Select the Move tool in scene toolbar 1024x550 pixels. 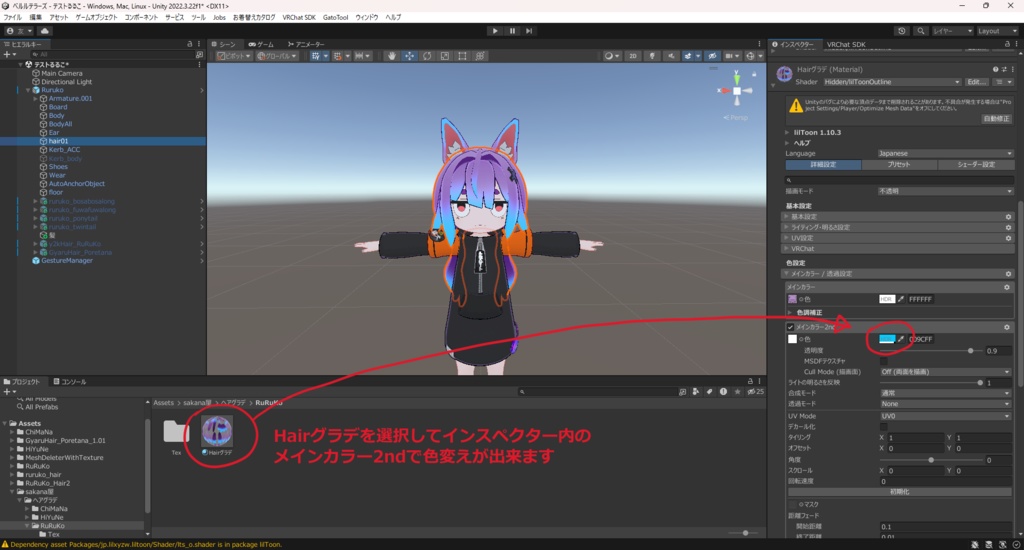tap(409, 56)
